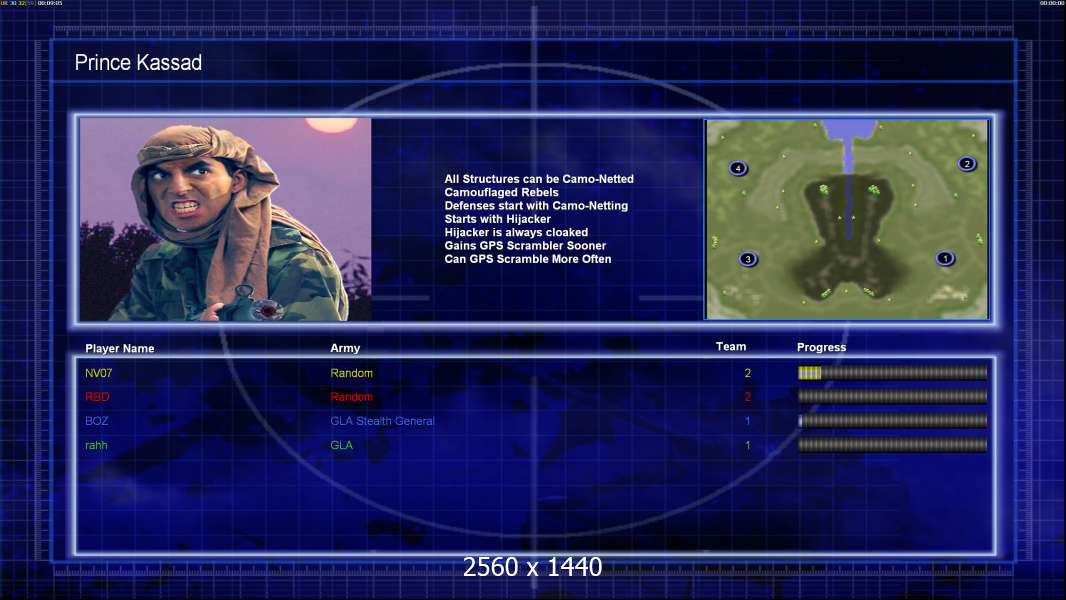
Task: Click RBD loading progress bar
Action: click(892, 396)
